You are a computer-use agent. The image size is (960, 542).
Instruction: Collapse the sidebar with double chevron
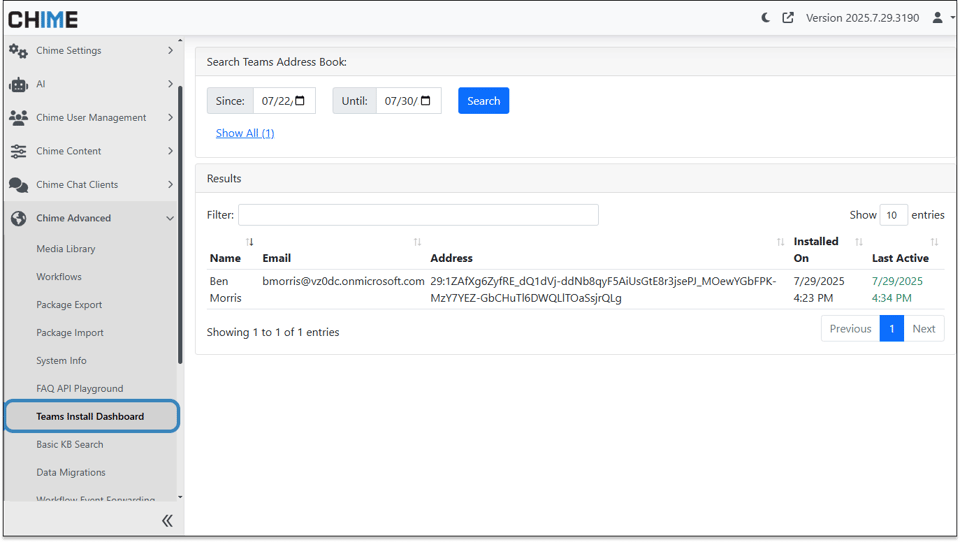[x=167, y=521]
